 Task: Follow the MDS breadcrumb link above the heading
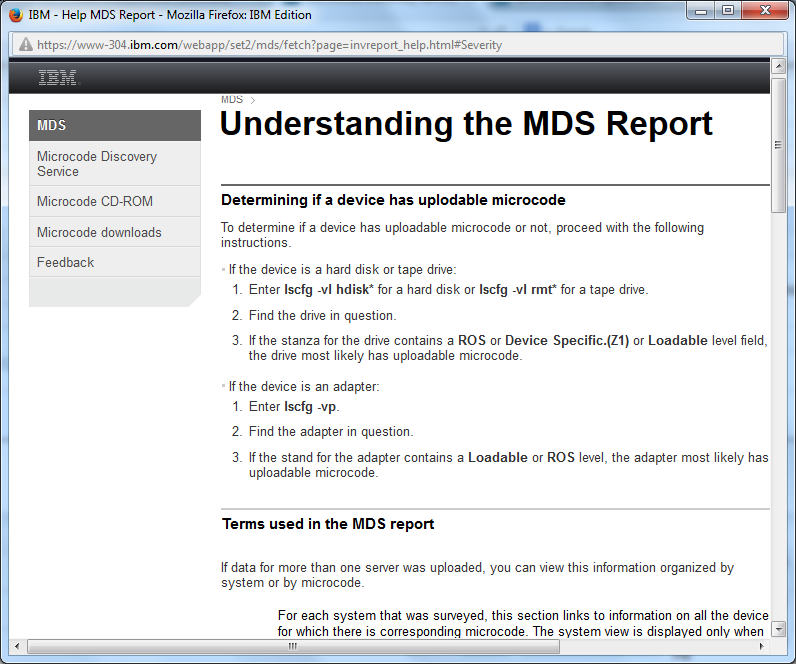232,100
